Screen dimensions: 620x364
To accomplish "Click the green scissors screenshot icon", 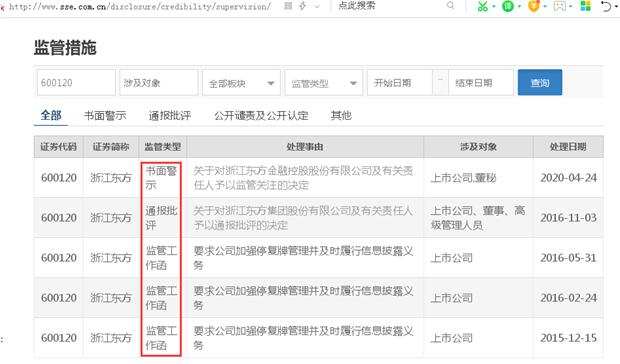I will tap(482, 6).
